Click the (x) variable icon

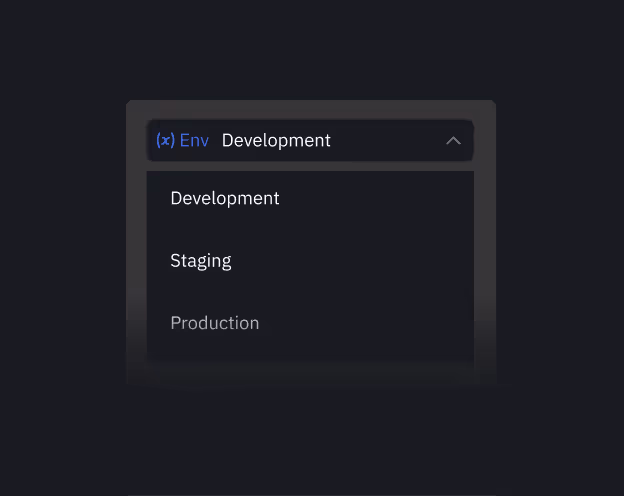click(165, 141)
